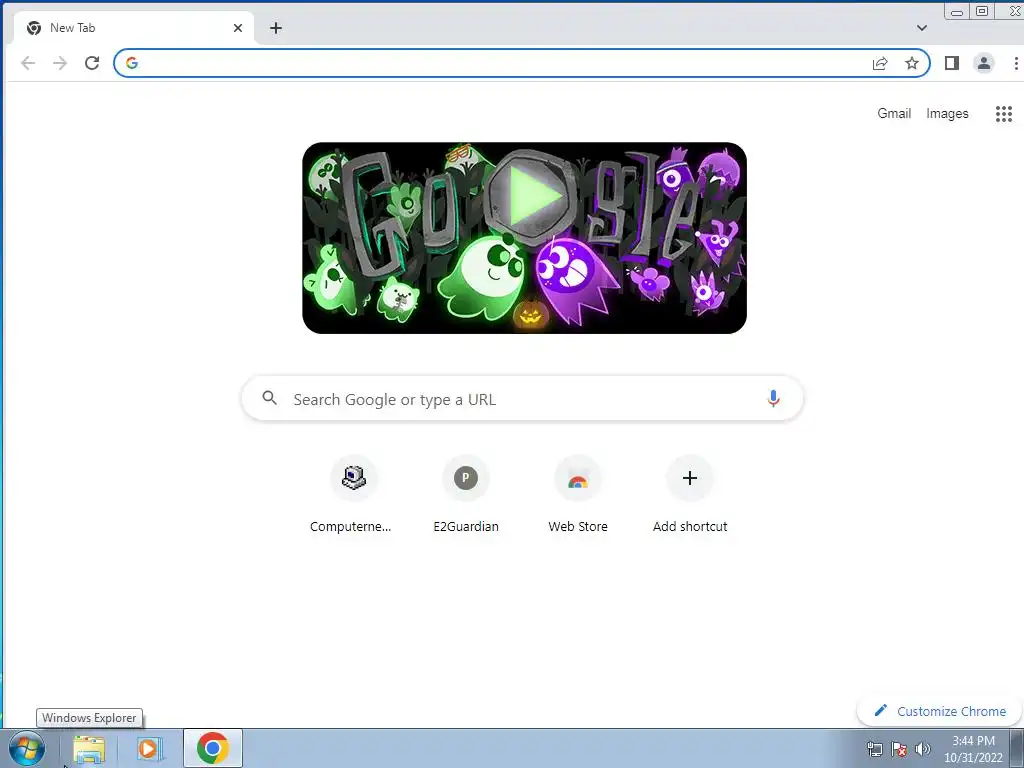Open the E2Guardian shortcut tile

pos(466,496)
